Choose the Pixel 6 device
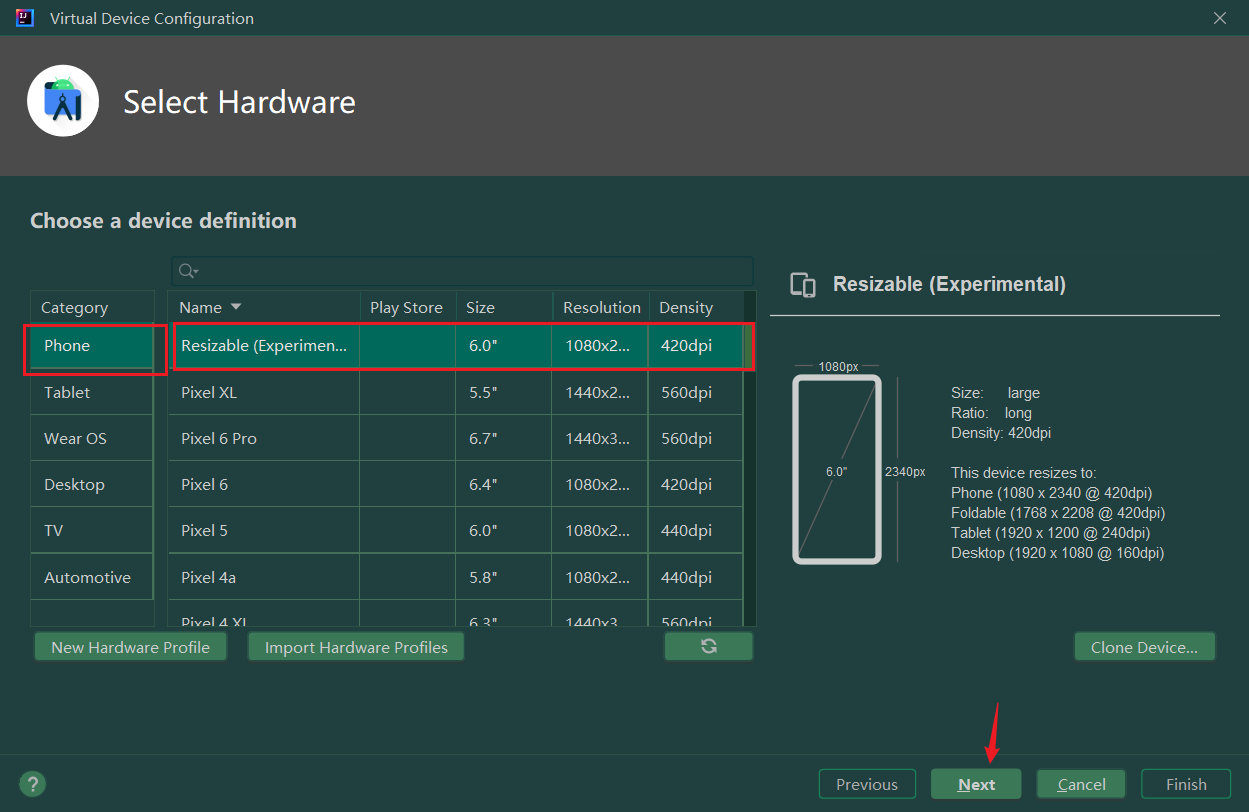The width and height of the screenshot is (1249, 812). (x=455, y=484)
